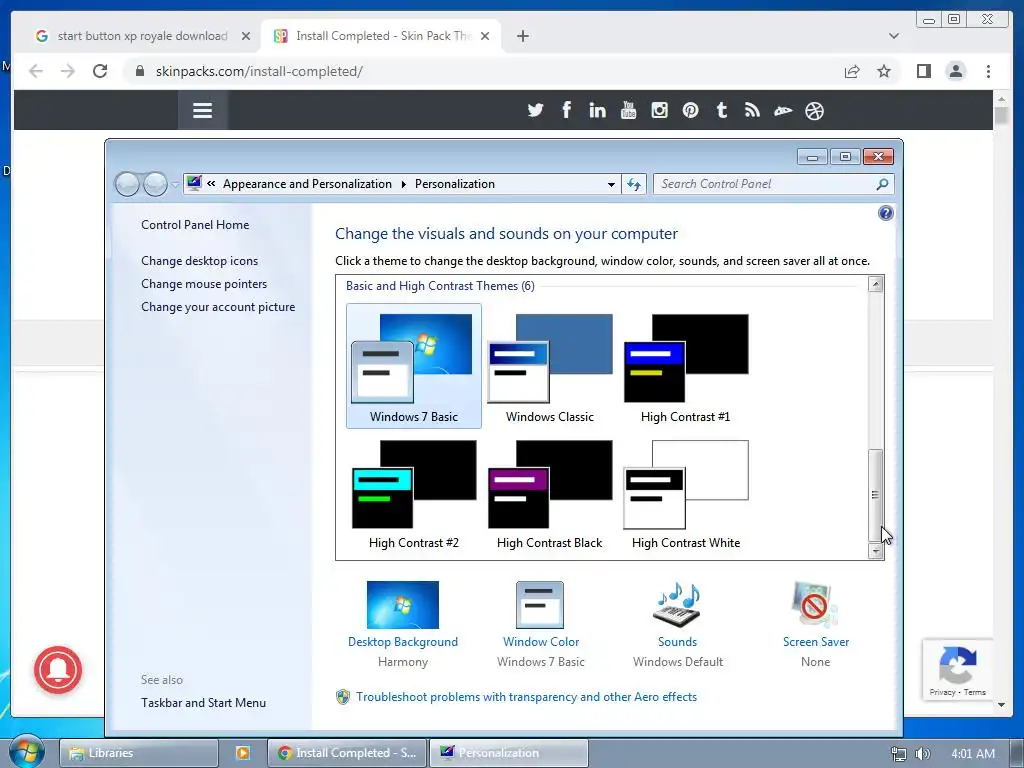The image size is (1024, 768).
Task: Open a new Chrome tab
Action: [522, 36]
